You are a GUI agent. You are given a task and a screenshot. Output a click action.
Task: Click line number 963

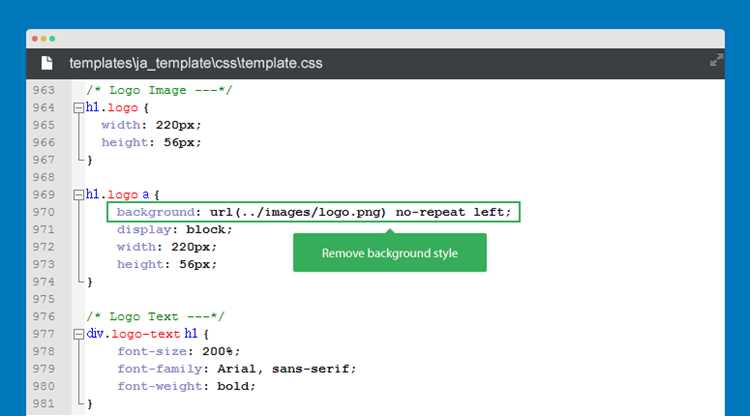point(44,90)
